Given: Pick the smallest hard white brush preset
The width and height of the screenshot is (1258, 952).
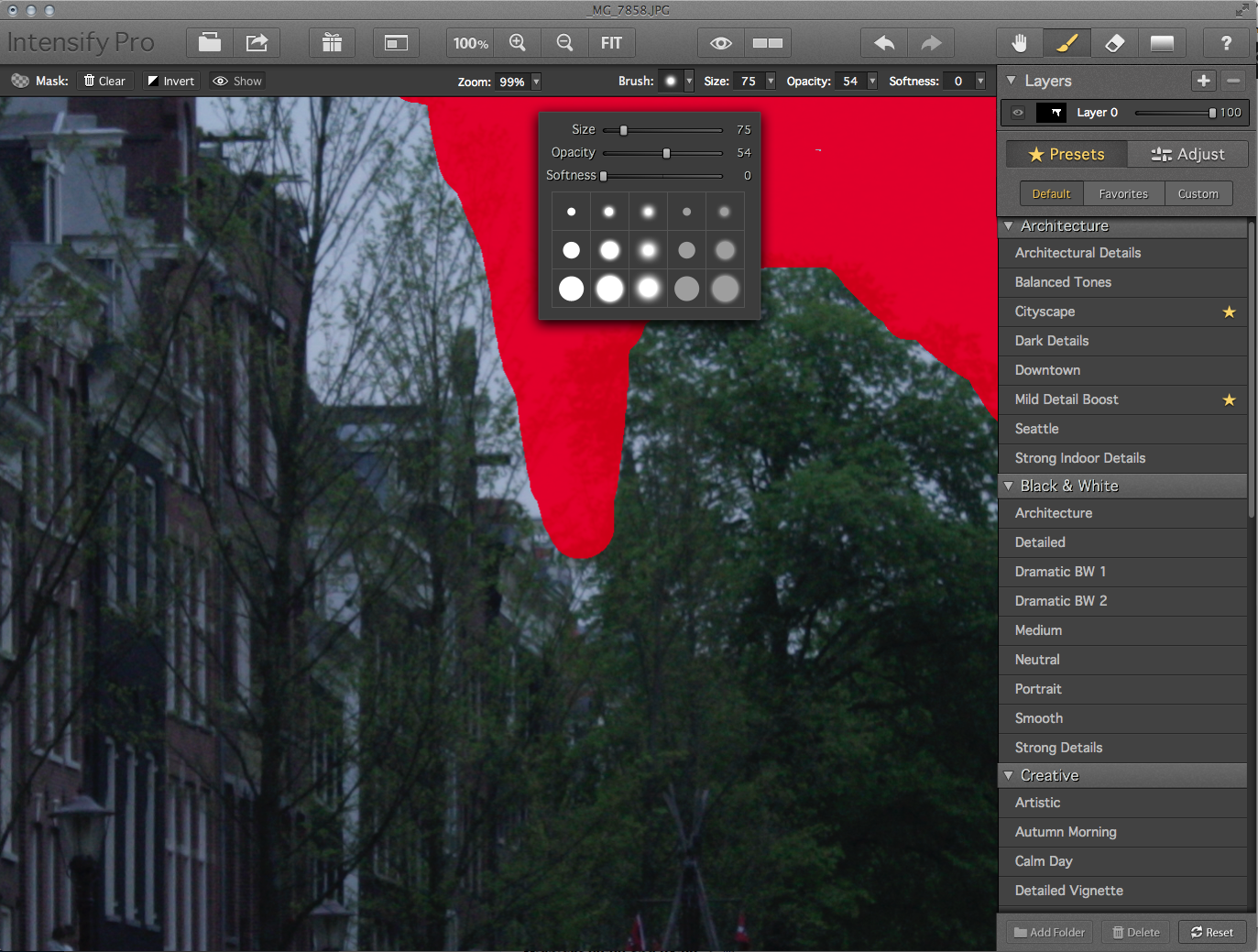Looking at the screenshot, I should (x=571, y=212).
